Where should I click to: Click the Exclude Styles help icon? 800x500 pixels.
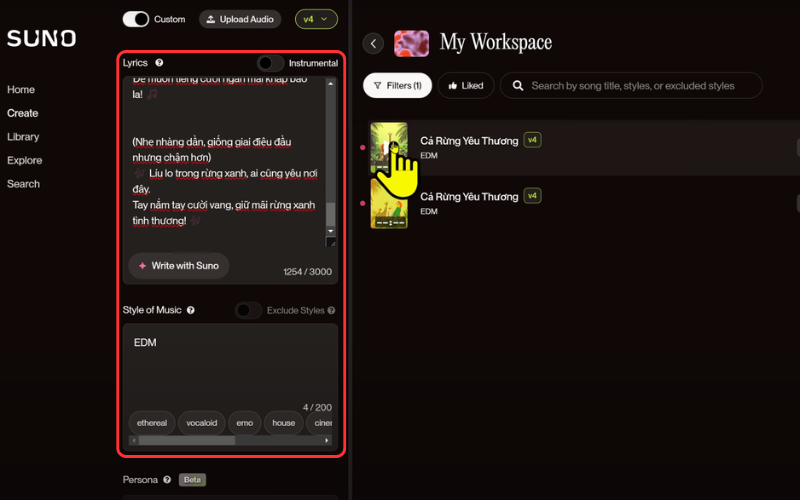[332, 310]
